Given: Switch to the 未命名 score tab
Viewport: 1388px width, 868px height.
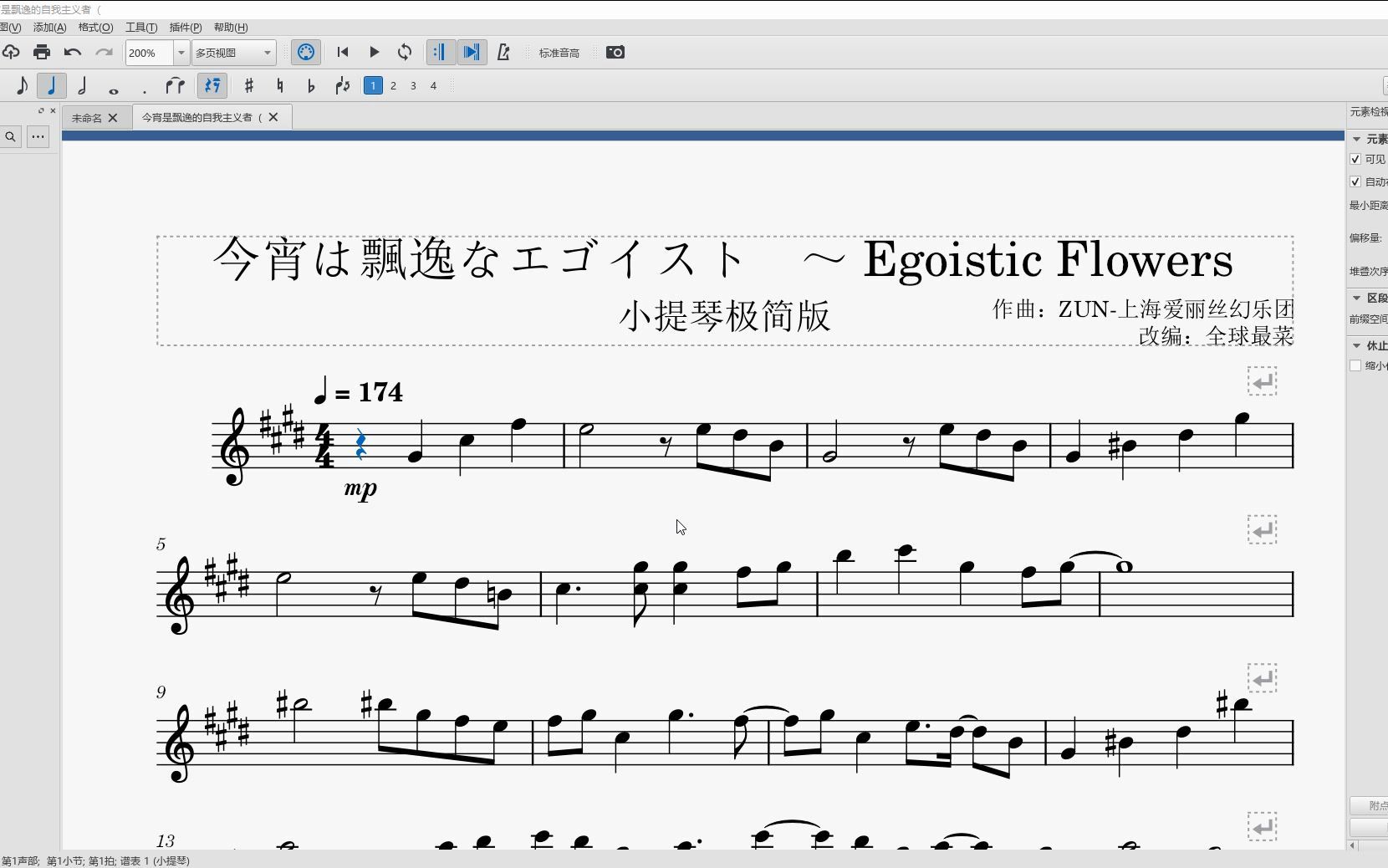Looking at the screenshot, I should click(87, 118).
